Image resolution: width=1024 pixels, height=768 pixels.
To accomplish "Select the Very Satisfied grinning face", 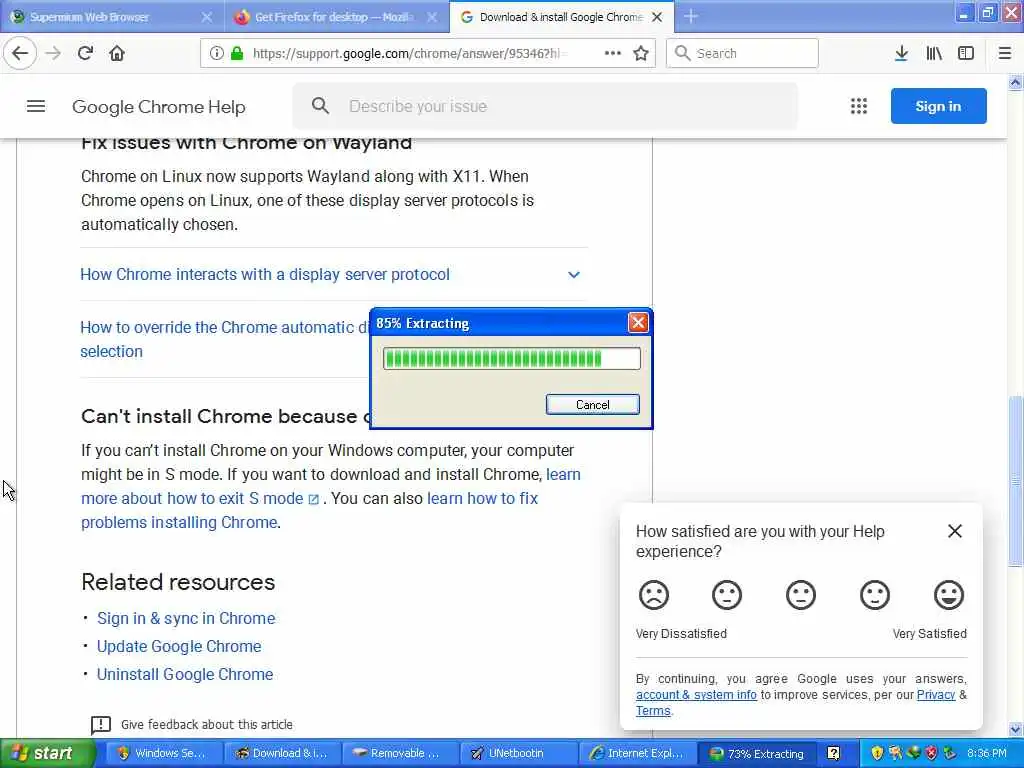I will click(948, 595).
